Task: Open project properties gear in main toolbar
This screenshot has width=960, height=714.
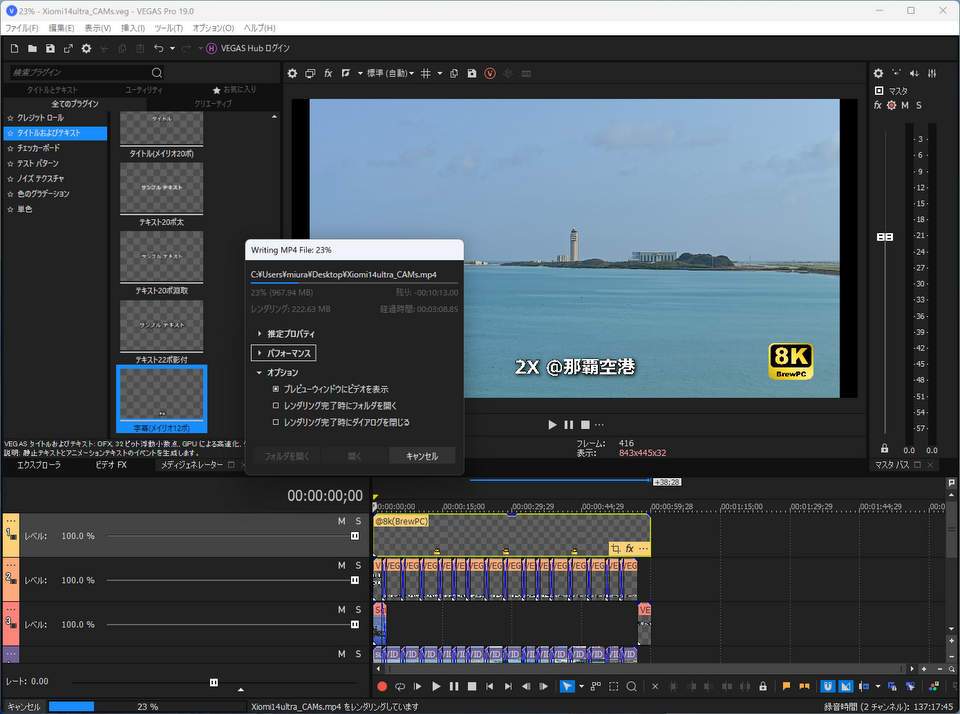Action: pyautogui.click(x=86, y=48)
